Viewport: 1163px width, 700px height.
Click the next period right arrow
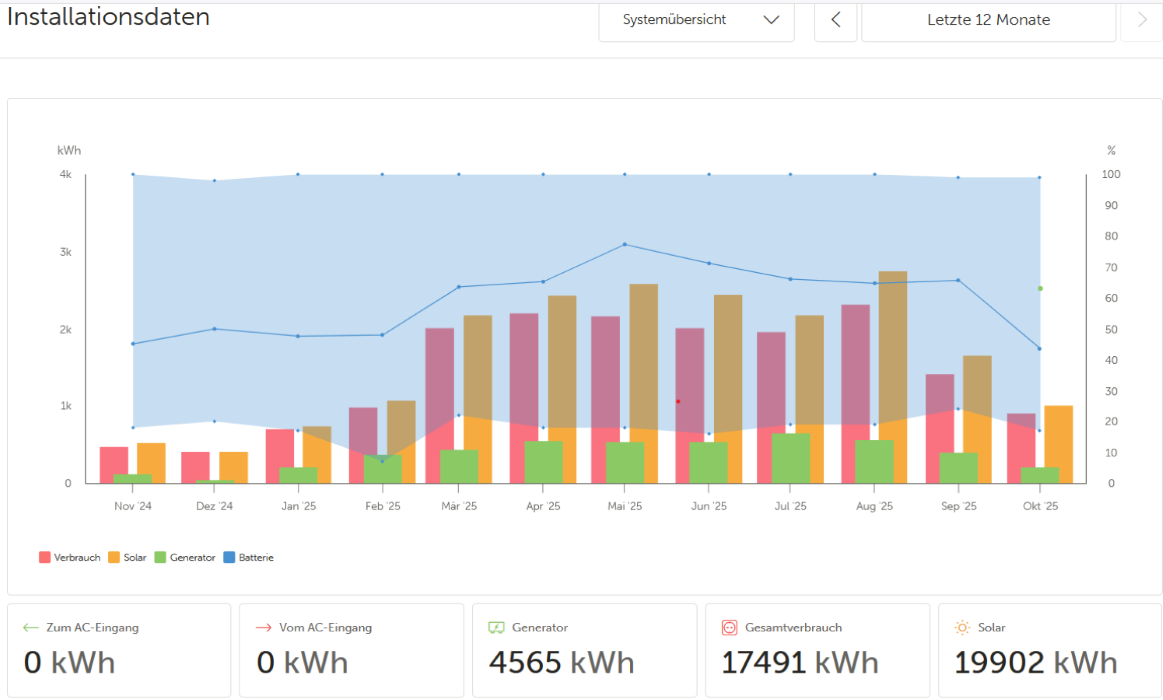(1141, 20)
